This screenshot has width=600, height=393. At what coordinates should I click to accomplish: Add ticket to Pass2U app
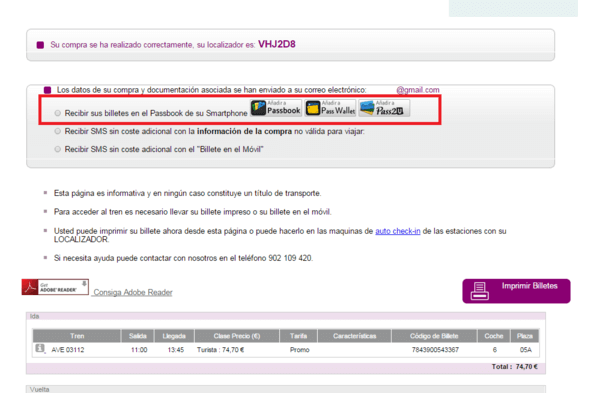pos(384,108)
